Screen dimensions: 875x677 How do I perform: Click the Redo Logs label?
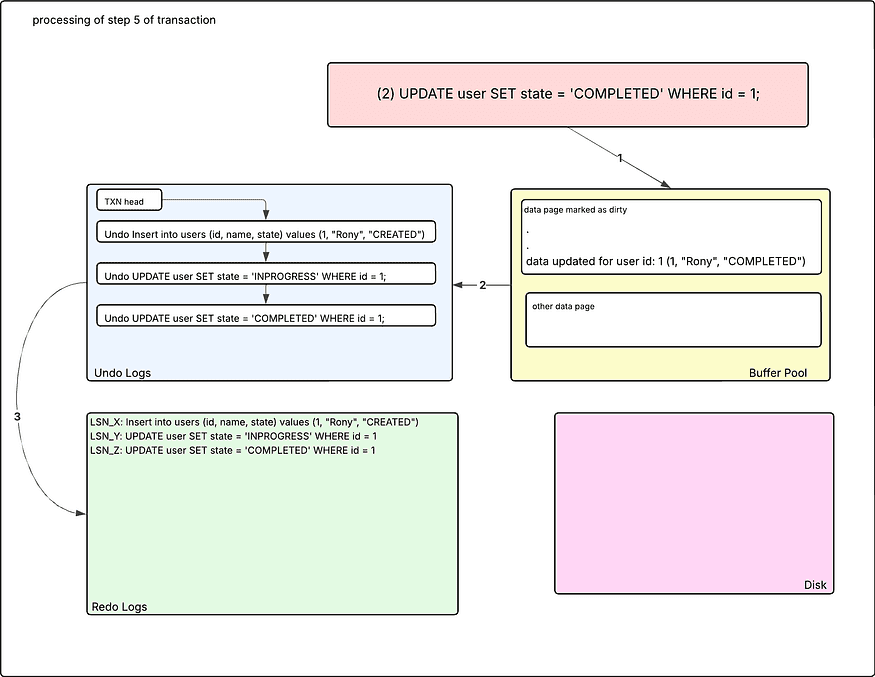119,607
